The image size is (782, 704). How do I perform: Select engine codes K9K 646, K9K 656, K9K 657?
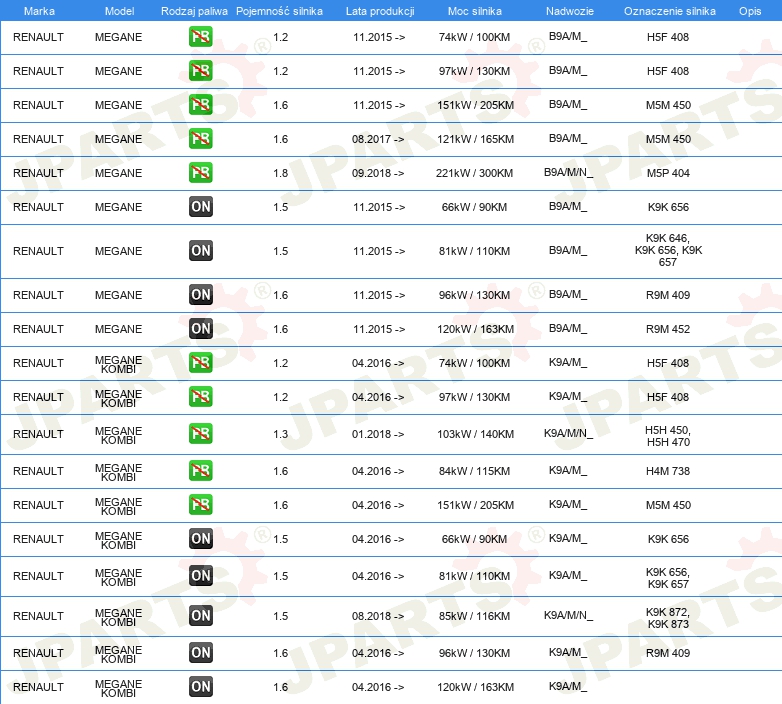tap(668, 250)
